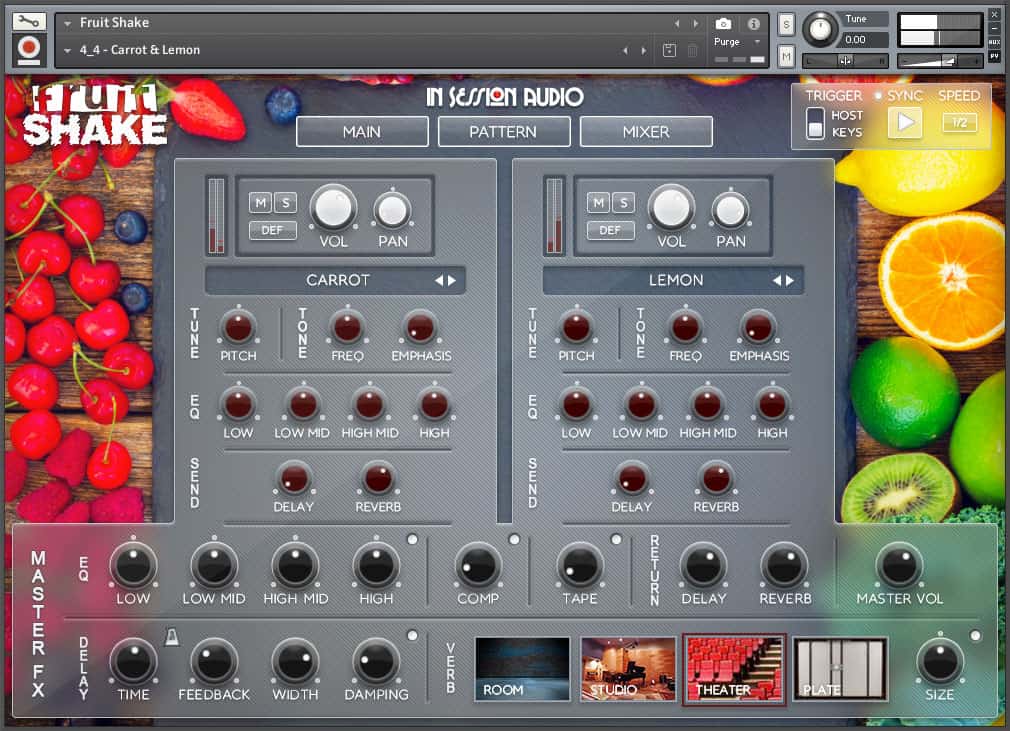Screen dimensions: 1010x731
Task: Click the camera snapshot icon
Action: [723, 24]
